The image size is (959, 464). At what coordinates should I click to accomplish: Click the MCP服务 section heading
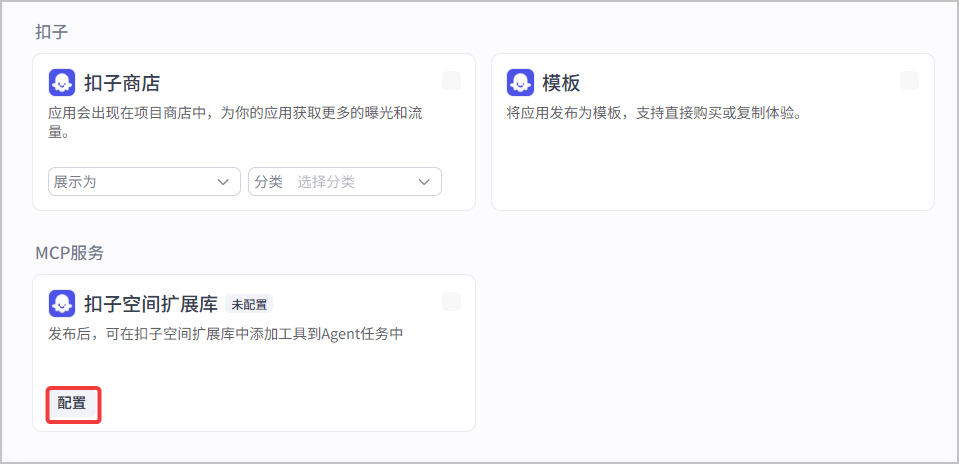click(x=70, y=253)
